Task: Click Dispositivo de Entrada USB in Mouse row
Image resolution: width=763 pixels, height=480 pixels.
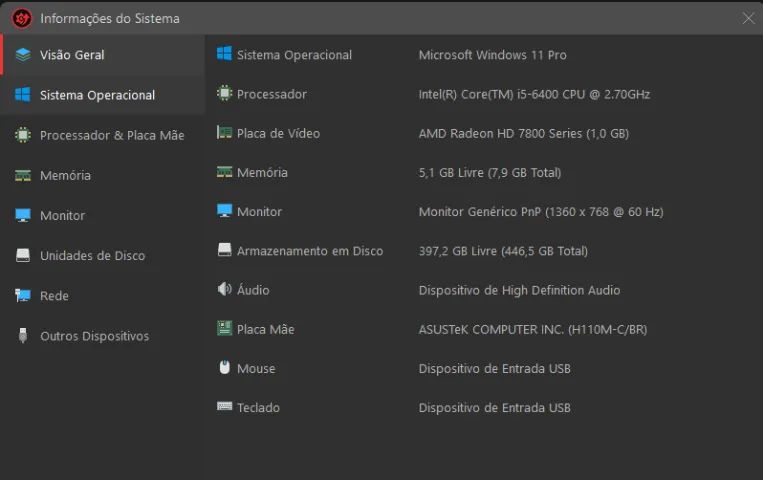Action: tap(494, 369)
